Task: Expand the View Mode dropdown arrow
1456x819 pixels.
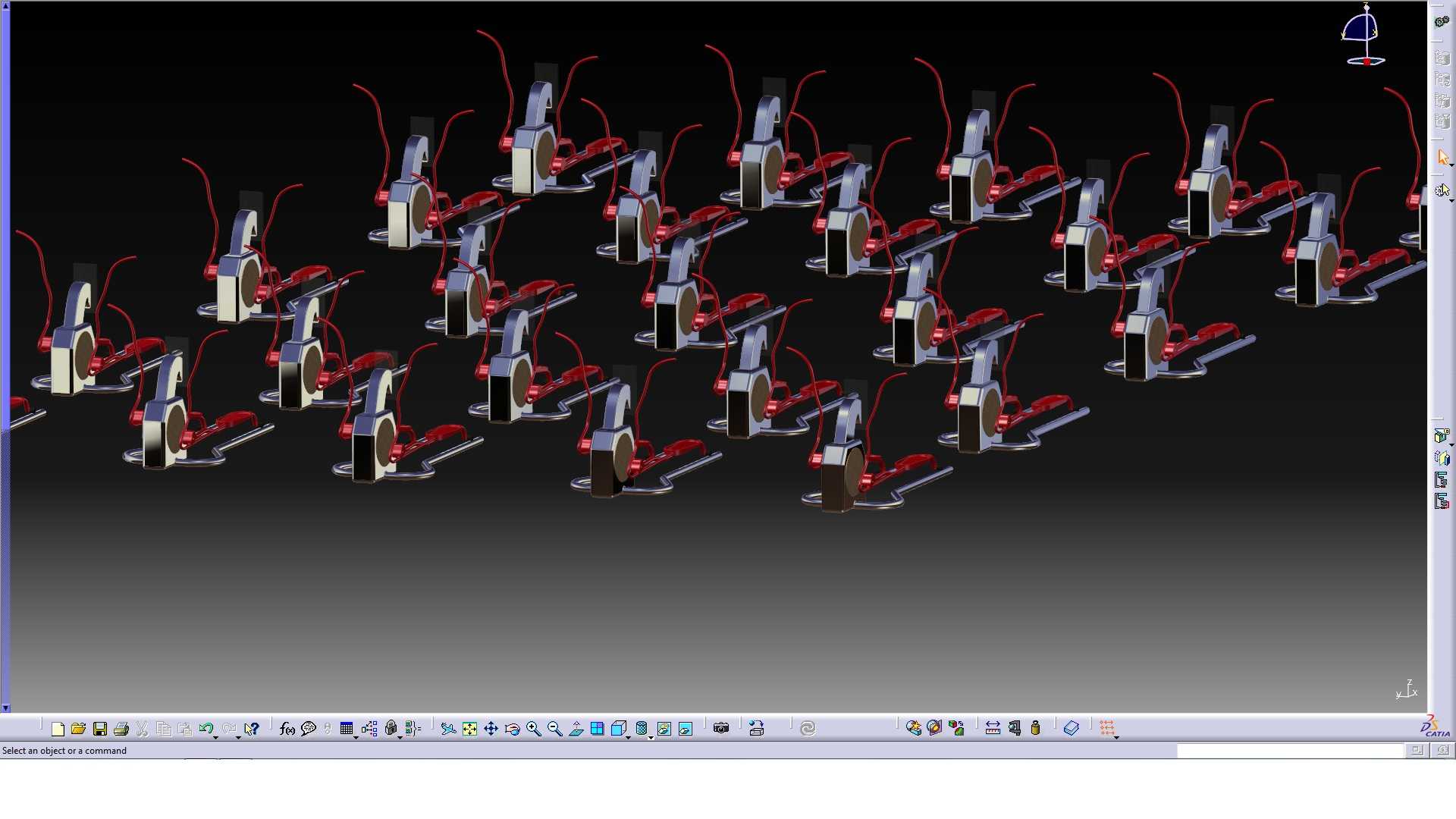Action: (651, 737)
